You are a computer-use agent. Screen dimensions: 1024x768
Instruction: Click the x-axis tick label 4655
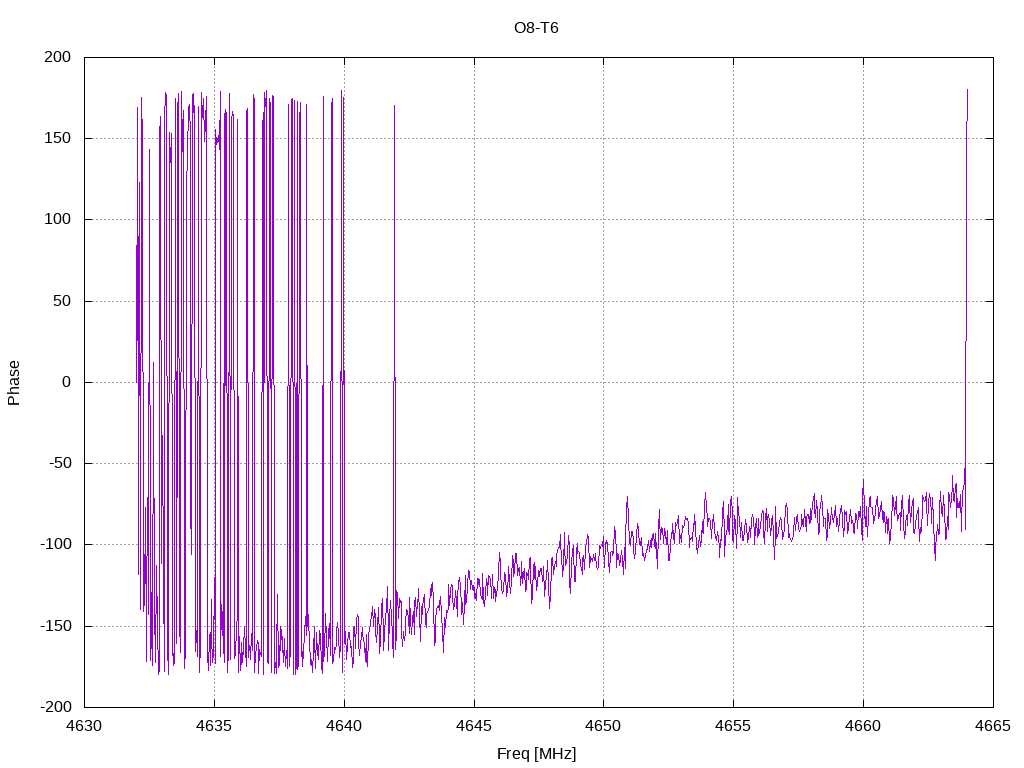(x=733, y=726)
